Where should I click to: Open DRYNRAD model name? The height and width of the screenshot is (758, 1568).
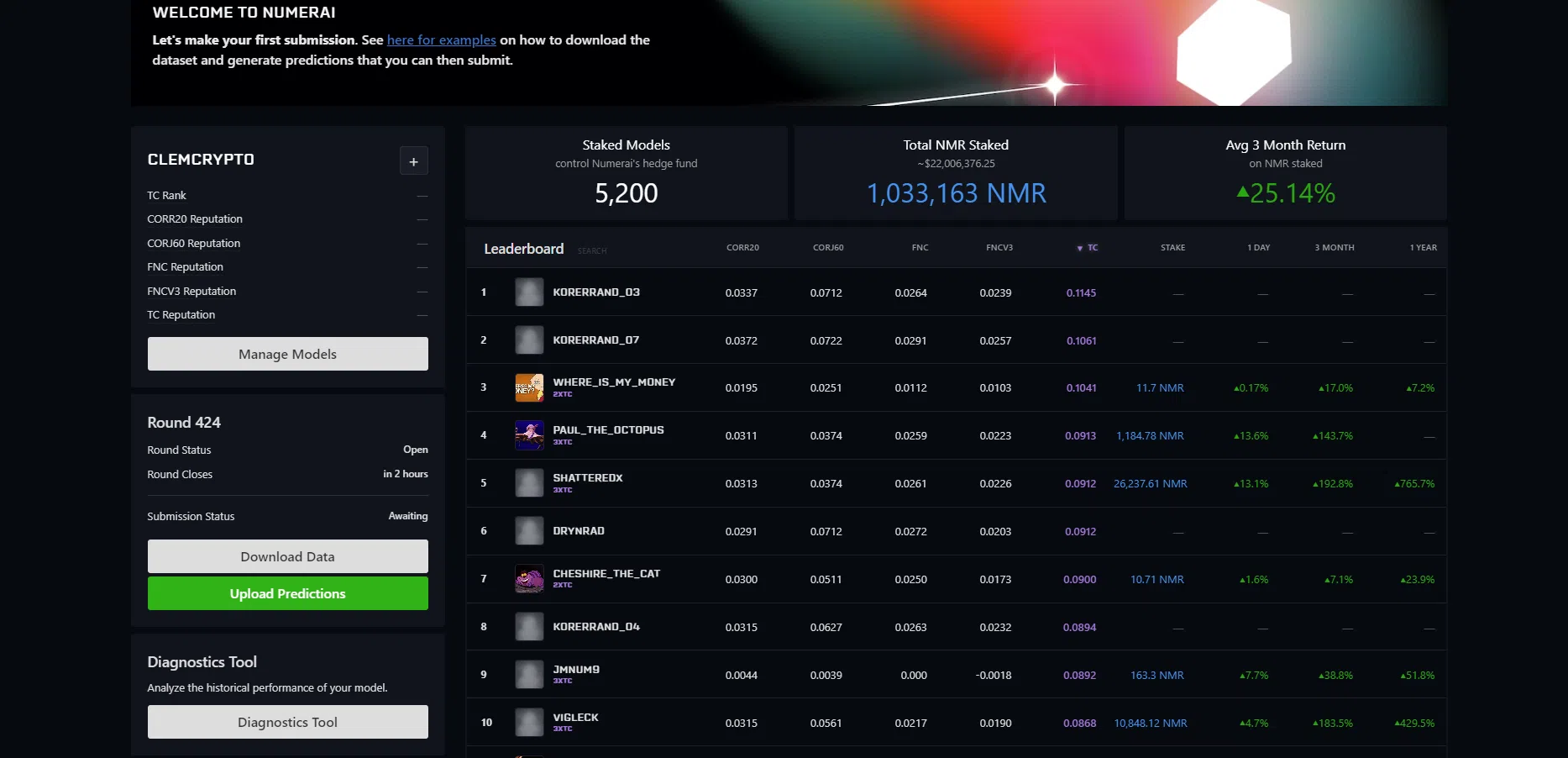579,531
